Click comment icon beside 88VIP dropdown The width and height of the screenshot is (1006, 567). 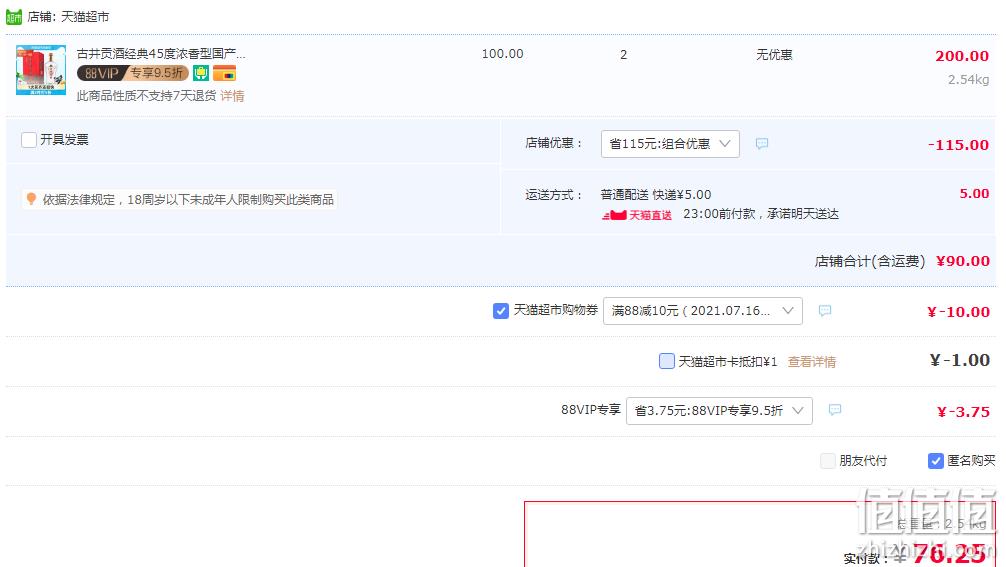835,410
